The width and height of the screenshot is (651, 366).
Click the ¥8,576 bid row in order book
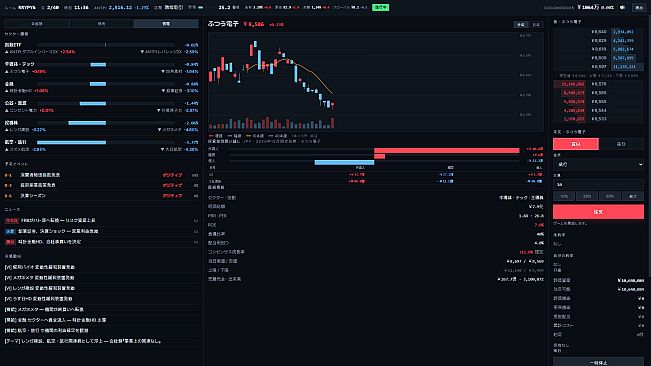point(598,84)
